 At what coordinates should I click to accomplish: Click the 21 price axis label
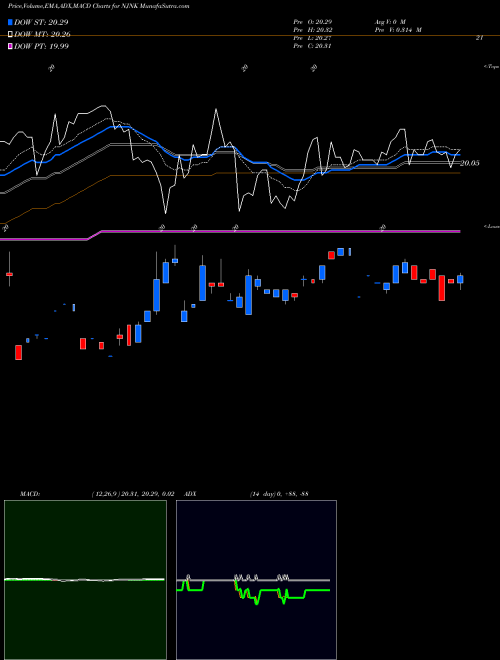[x=479, y=38]
